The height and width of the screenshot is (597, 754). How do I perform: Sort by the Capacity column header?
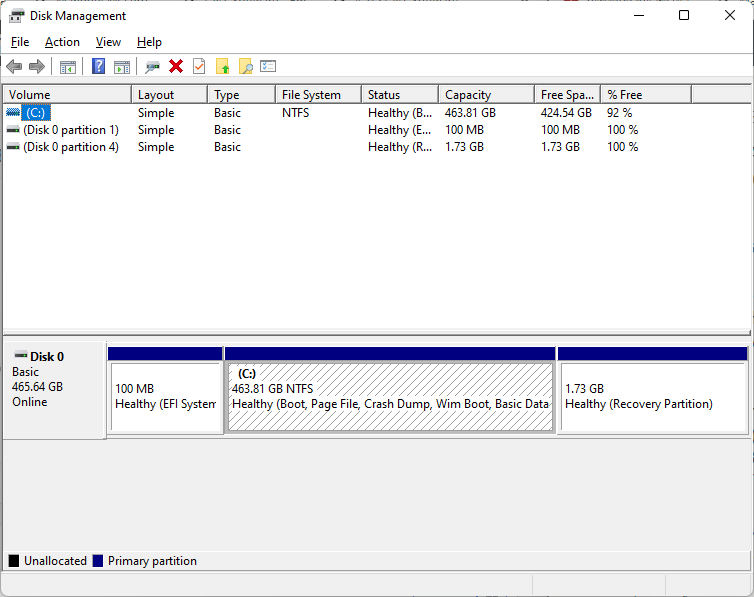point(487,95)
